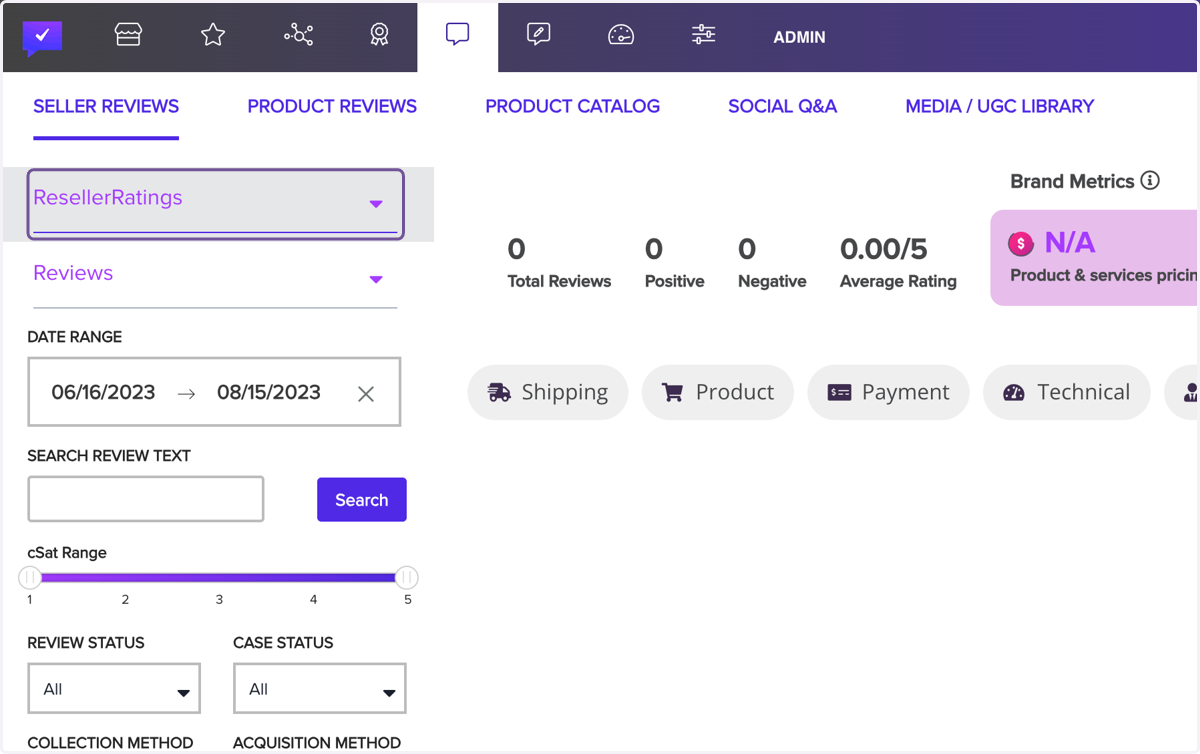
Task: Open the network nodes icon
Action: click(298, 35)
